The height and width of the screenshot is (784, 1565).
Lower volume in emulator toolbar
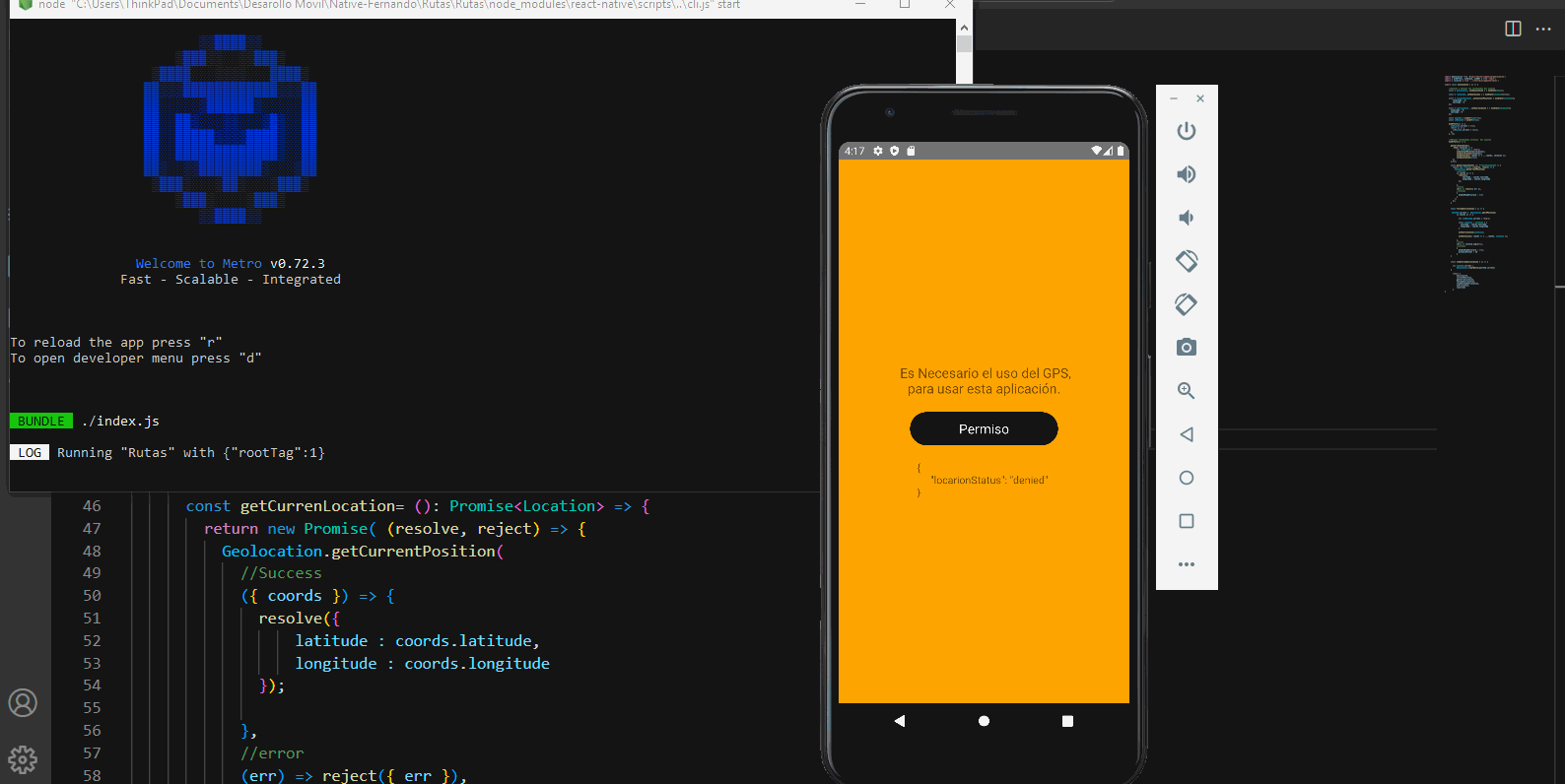pos(1187,218)
